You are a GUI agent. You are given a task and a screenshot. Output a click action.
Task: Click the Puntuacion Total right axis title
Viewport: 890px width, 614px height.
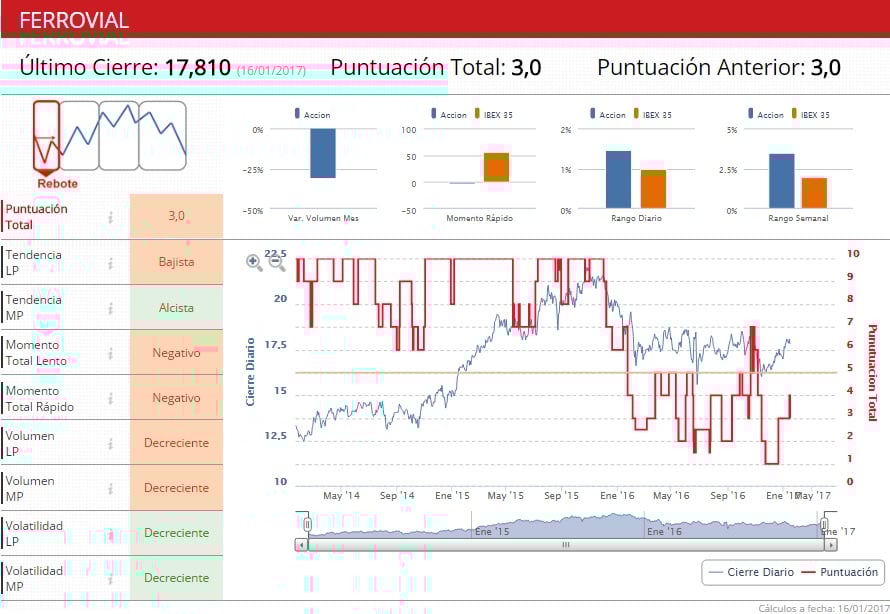point(872,372)
